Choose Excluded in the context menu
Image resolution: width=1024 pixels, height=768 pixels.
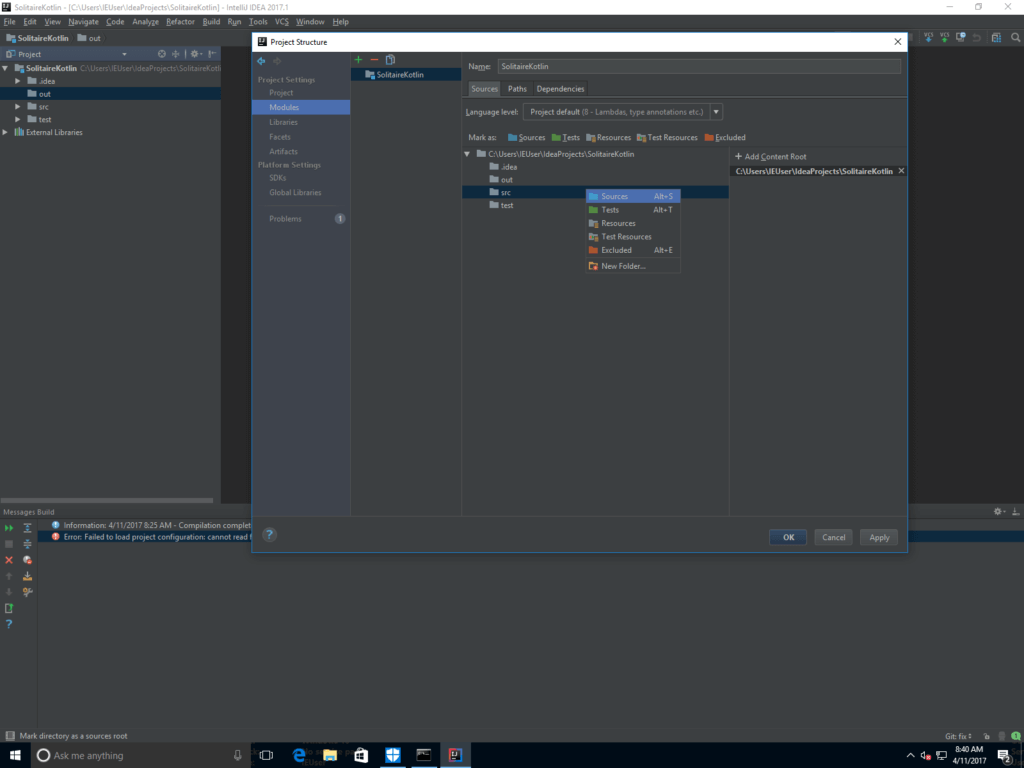click(633, 250)
